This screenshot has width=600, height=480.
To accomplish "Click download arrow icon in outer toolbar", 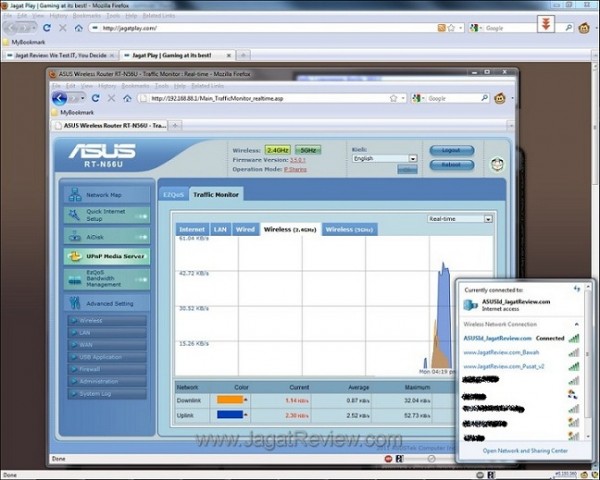I will pos(546,24).
